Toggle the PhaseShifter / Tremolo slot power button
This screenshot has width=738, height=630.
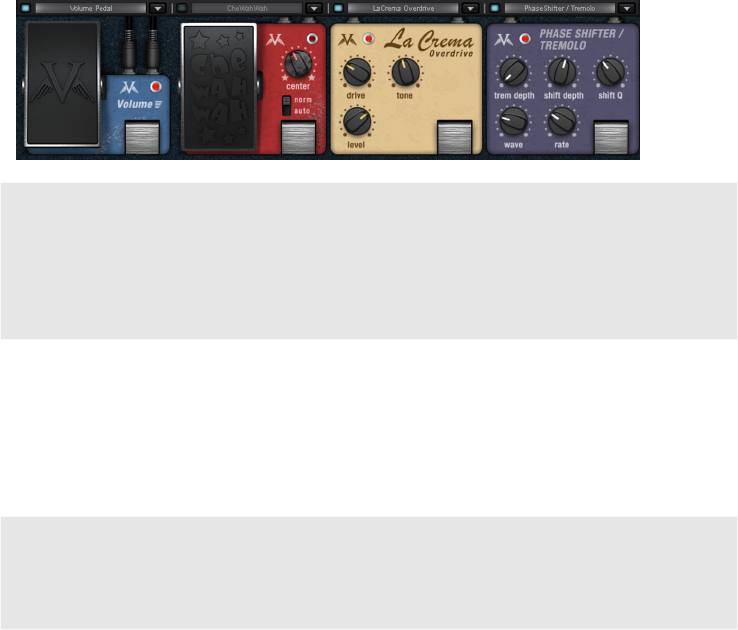tap(494, 8)
